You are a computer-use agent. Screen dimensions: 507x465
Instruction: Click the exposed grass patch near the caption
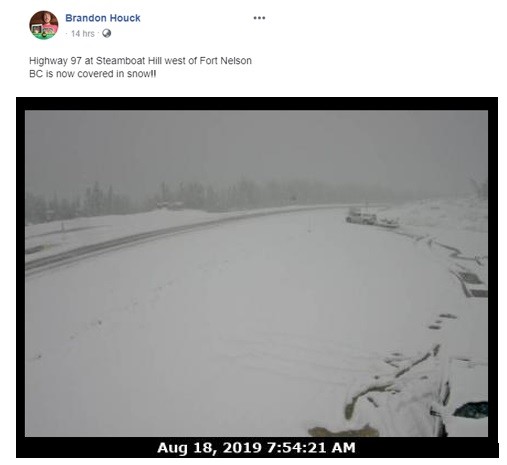coord(343,431)
